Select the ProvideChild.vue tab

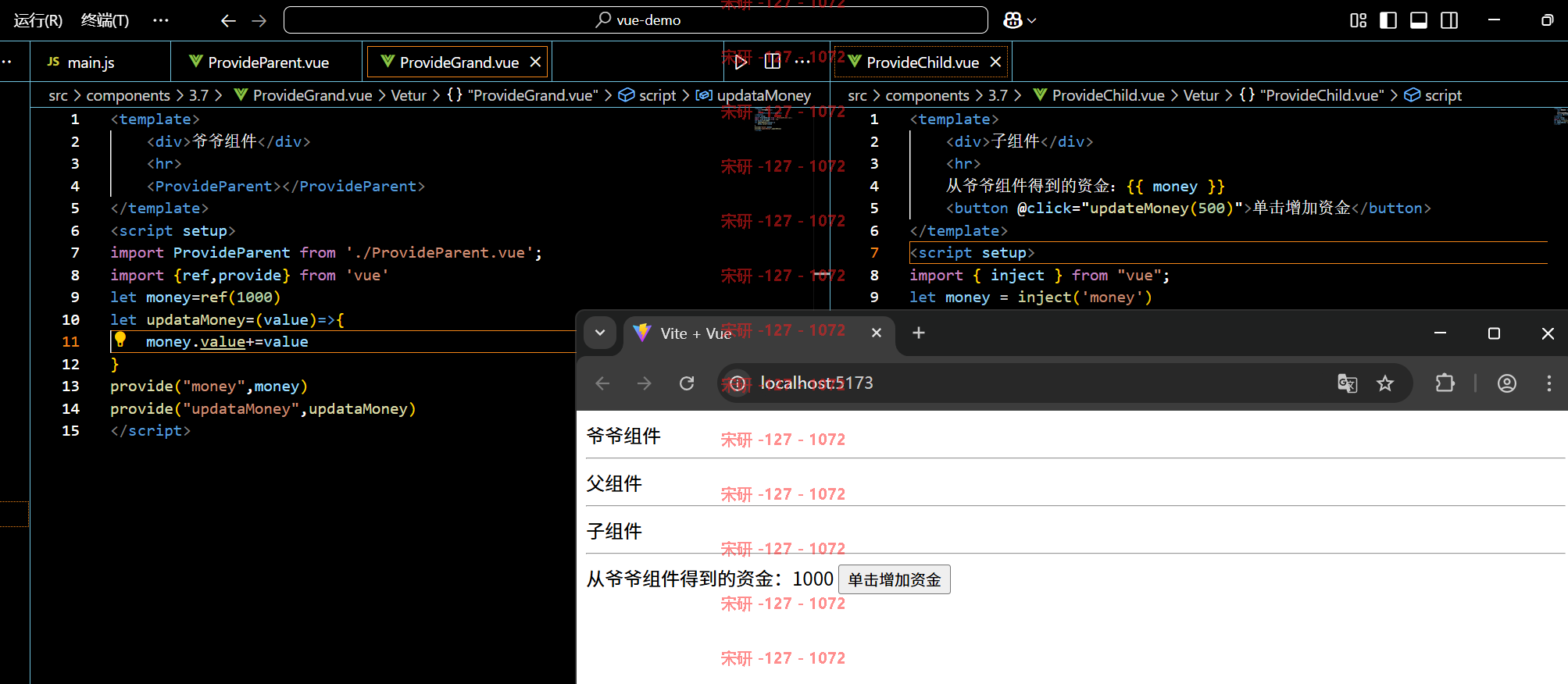click(922, 62)
